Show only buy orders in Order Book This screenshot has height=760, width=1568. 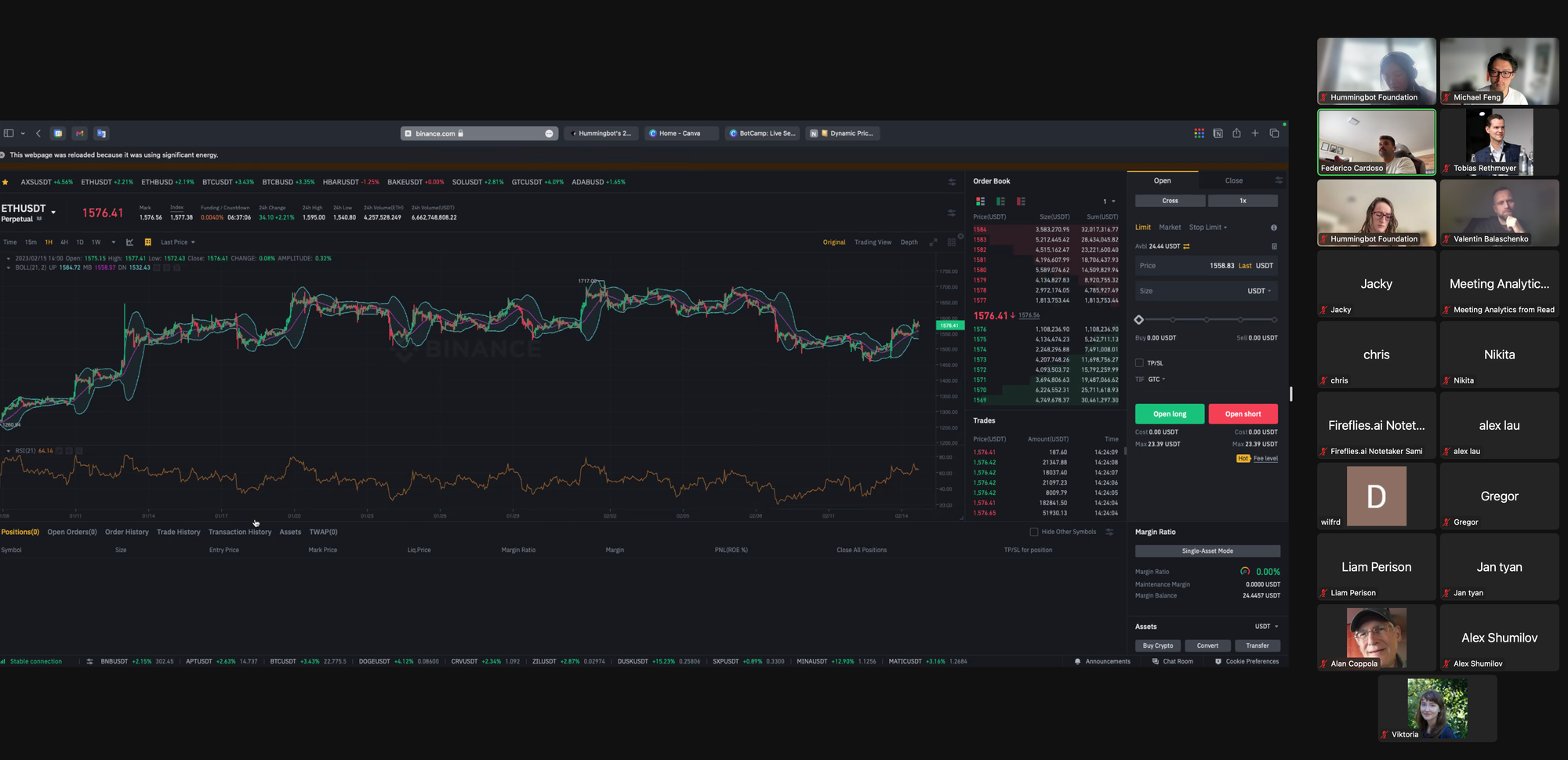1000,202
